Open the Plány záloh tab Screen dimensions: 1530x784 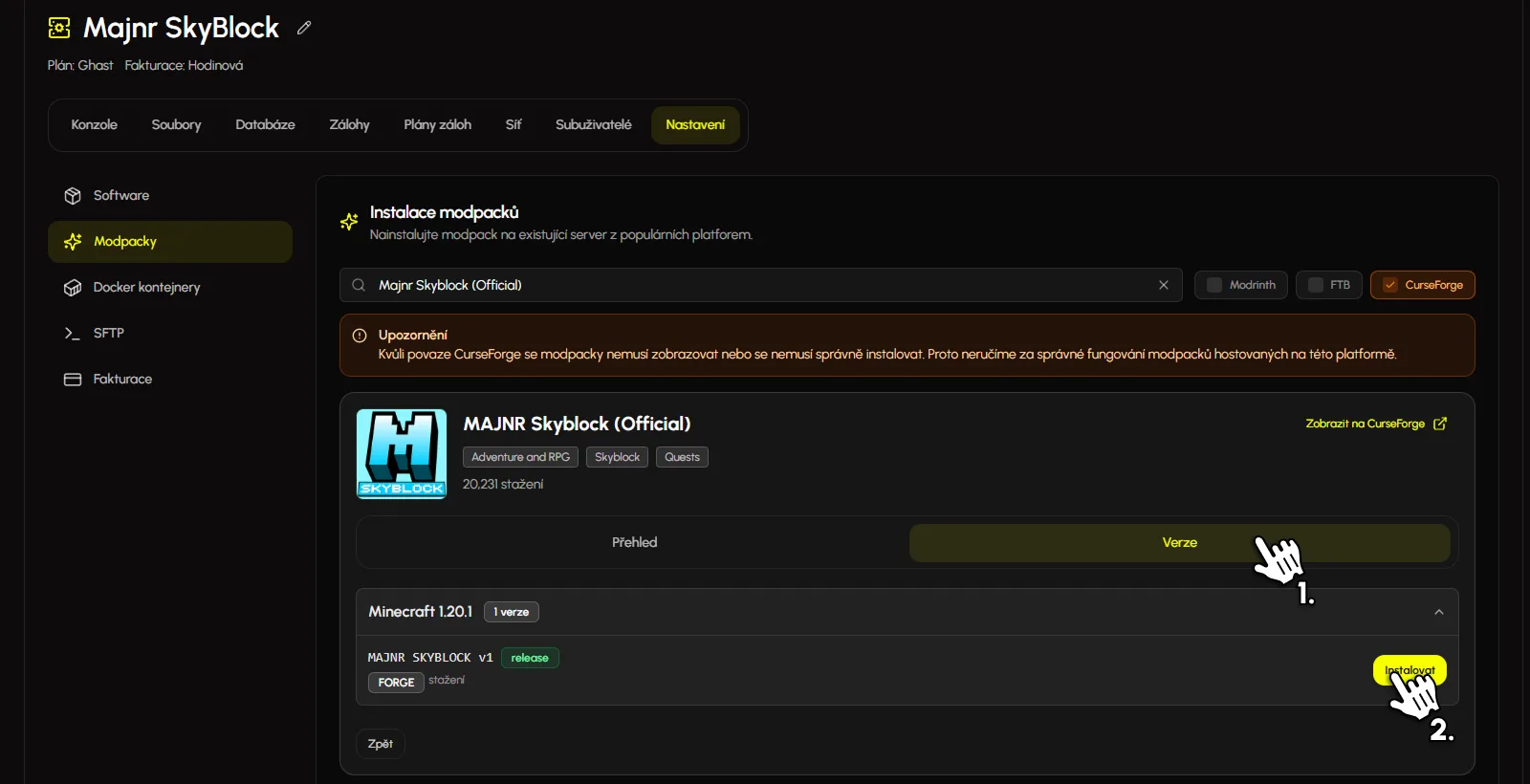[437, 125]
